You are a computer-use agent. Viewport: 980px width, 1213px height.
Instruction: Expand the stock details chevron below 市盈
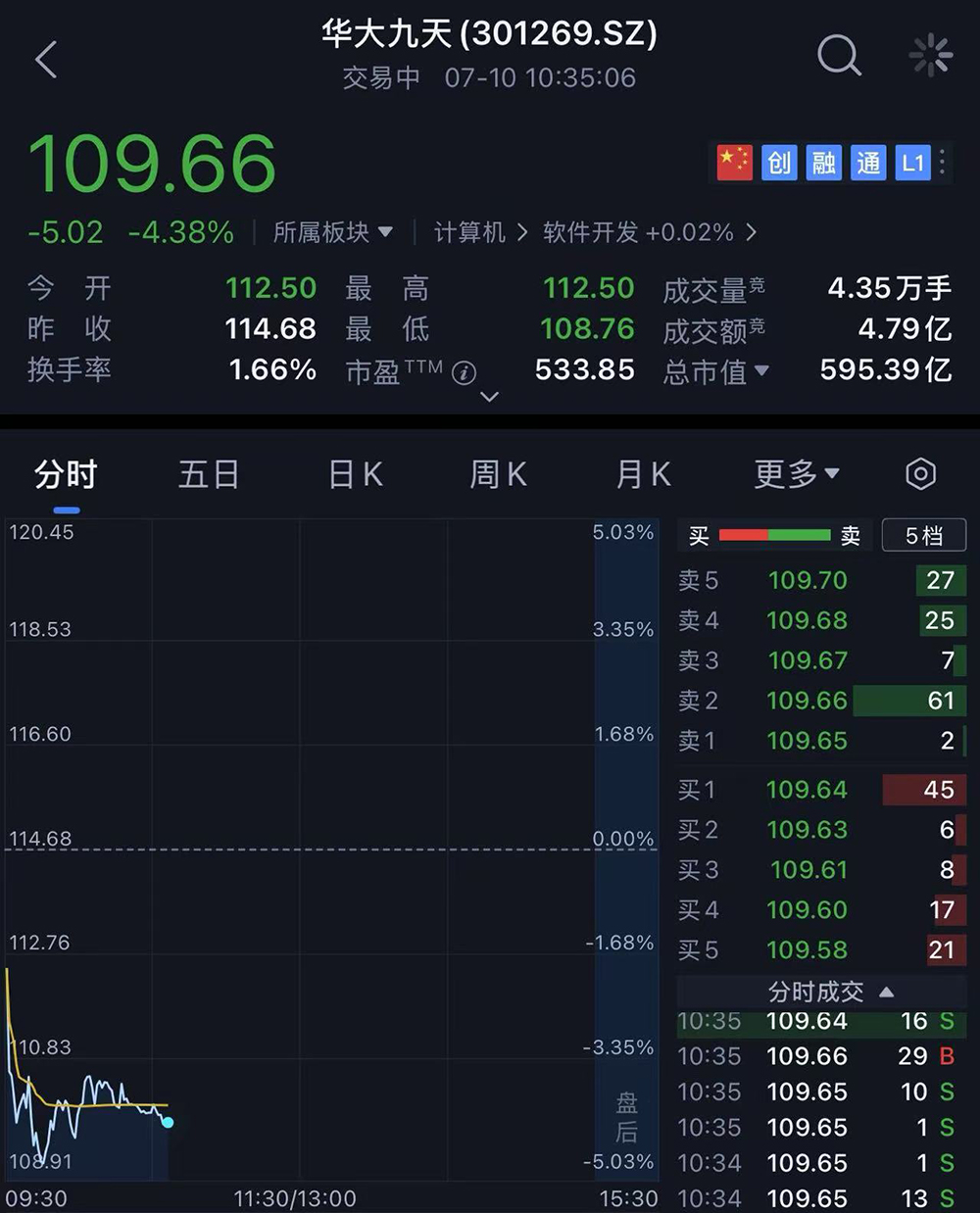pyautogui.click(x=487, y=396)
